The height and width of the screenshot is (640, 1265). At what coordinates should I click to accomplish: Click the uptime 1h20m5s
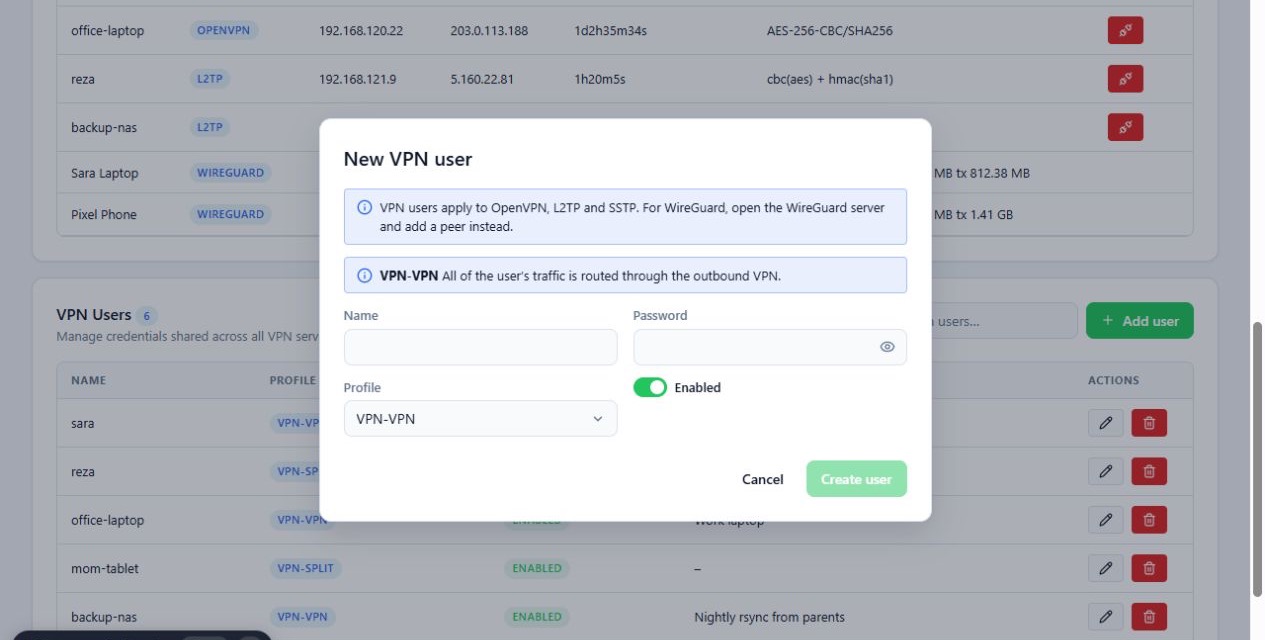pyautogui.click(x=600, y=79)
